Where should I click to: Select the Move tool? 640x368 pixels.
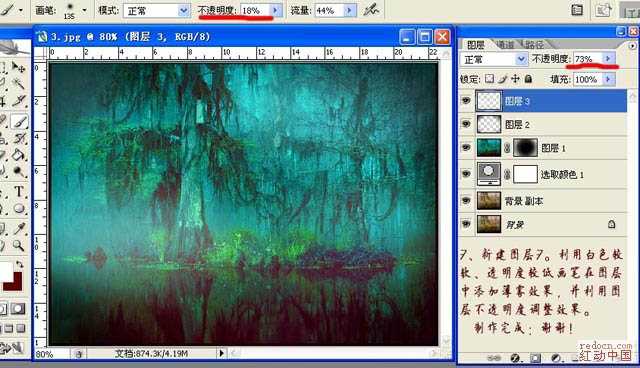18,67
